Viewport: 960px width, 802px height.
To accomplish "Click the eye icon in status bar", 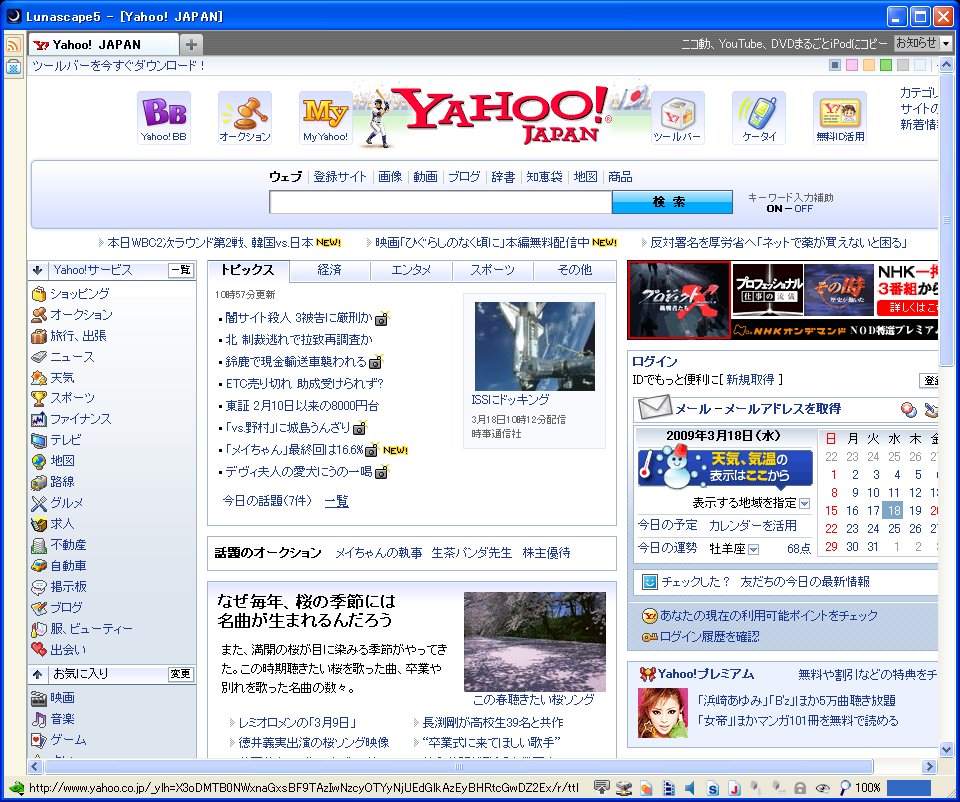I will pos(822,788).
